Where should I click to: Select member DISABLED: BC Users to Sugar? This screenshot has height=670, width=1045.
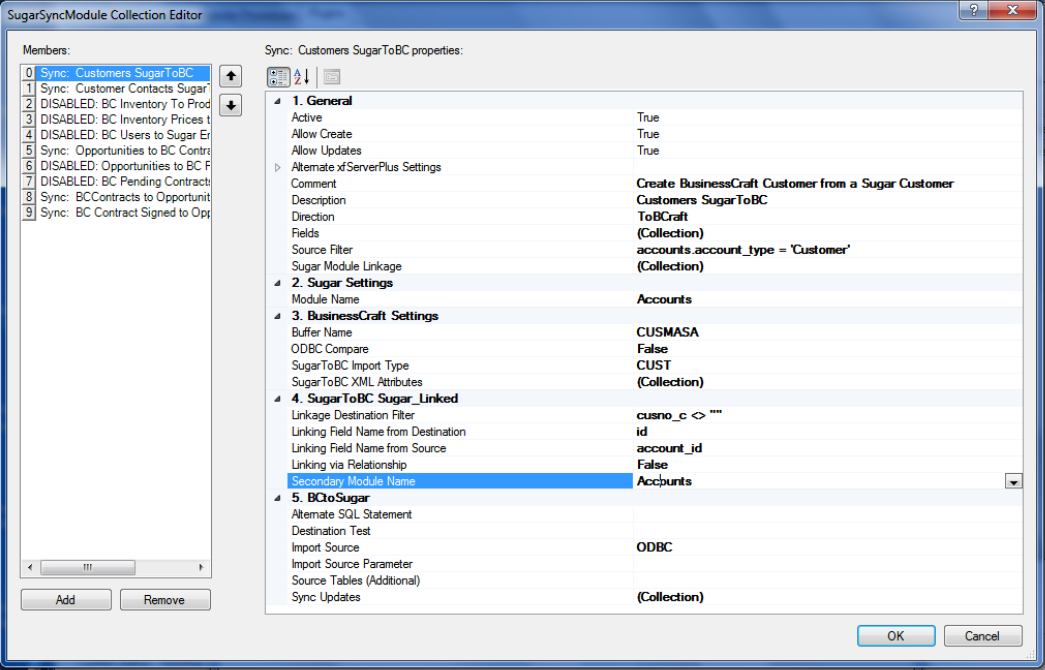tap(116, 135)
